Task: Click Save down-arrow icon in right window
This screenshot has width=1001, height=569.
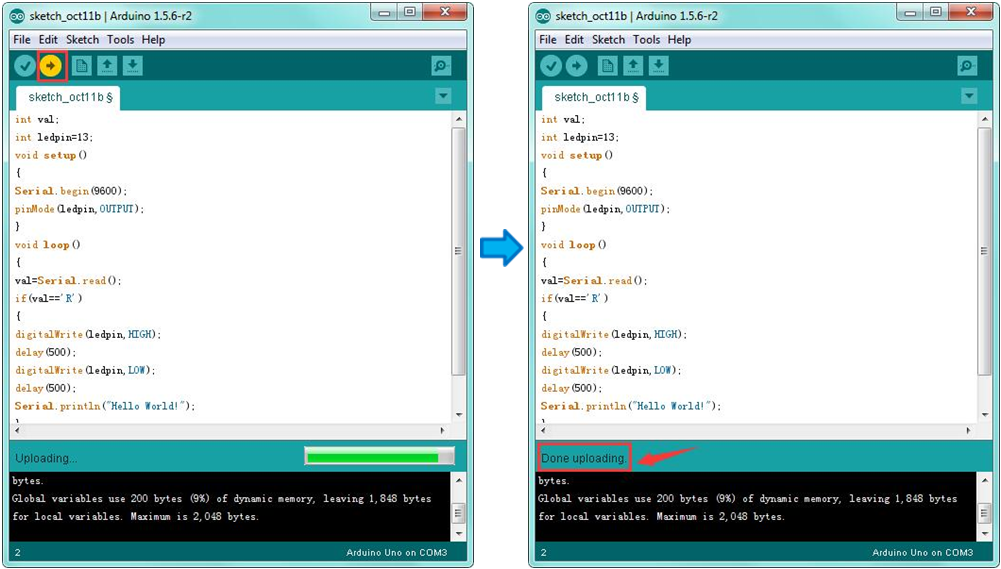Action: 659,66
